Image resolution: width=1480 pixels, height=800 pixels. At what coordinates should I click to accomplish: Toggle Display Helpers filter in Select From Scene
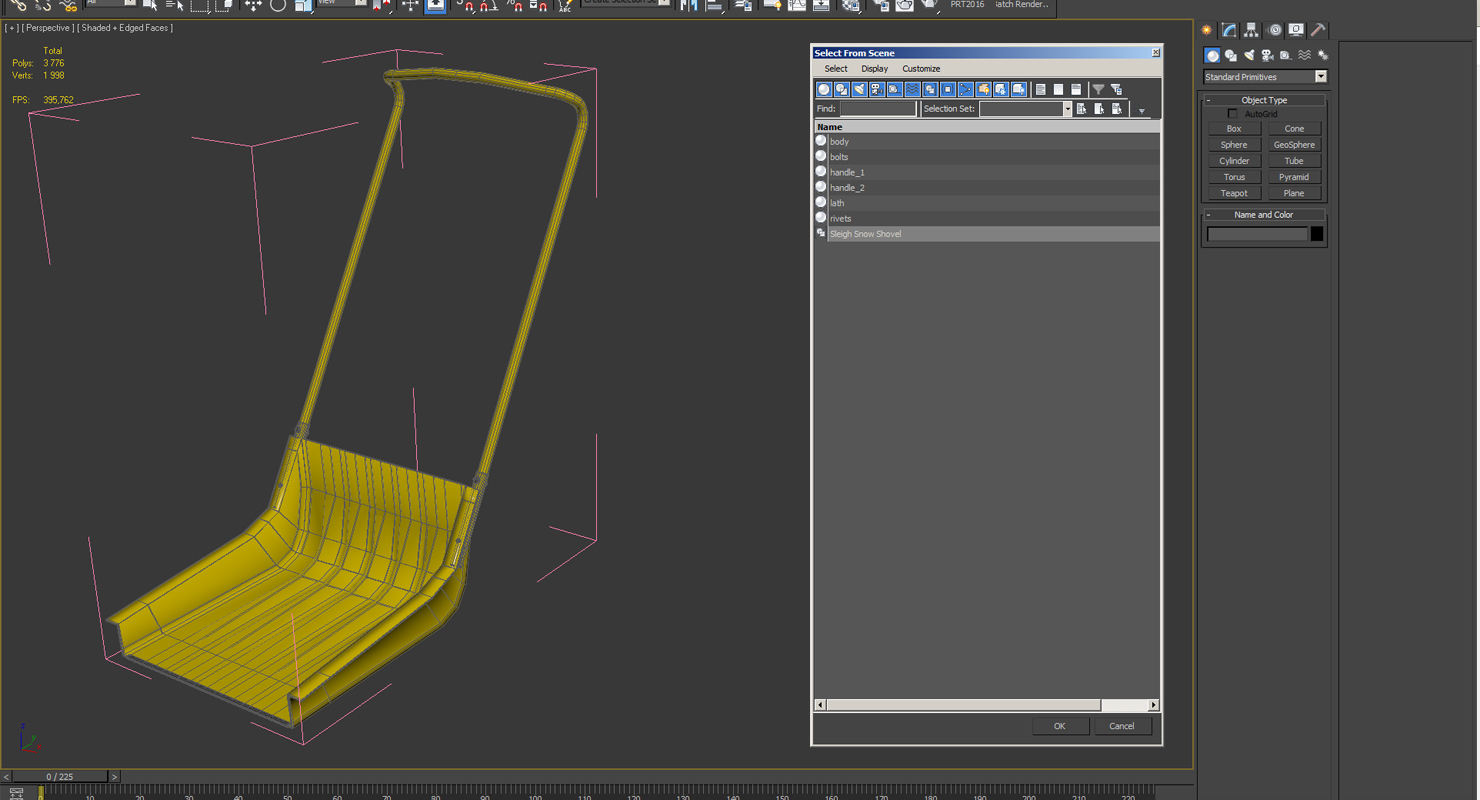894,90
